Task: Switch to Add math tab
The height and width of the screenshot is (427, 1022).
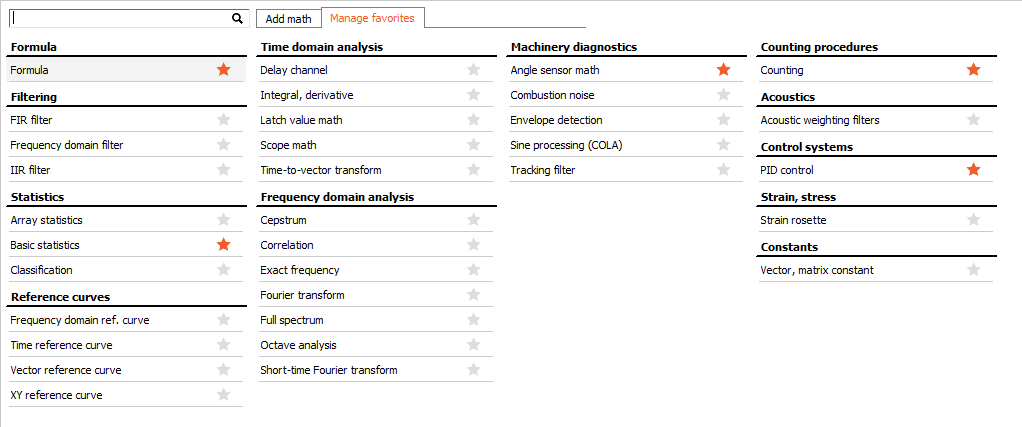Action: pos(289,19)
